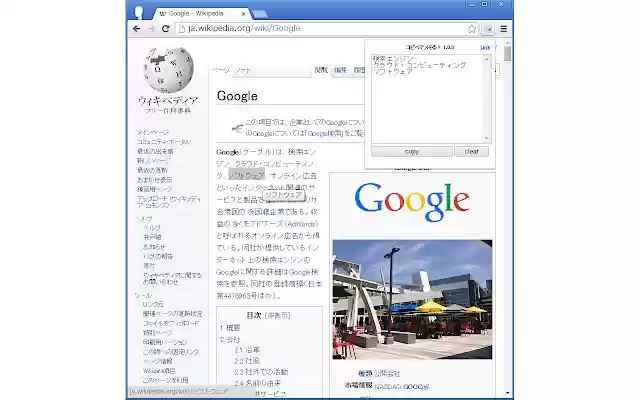
Task: Click inside the popup memo text area
Action: [x=427, y=99]
